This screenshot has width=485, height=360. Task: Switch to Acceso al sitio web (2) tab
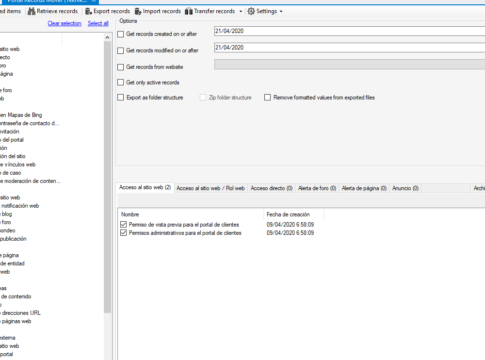145,188
